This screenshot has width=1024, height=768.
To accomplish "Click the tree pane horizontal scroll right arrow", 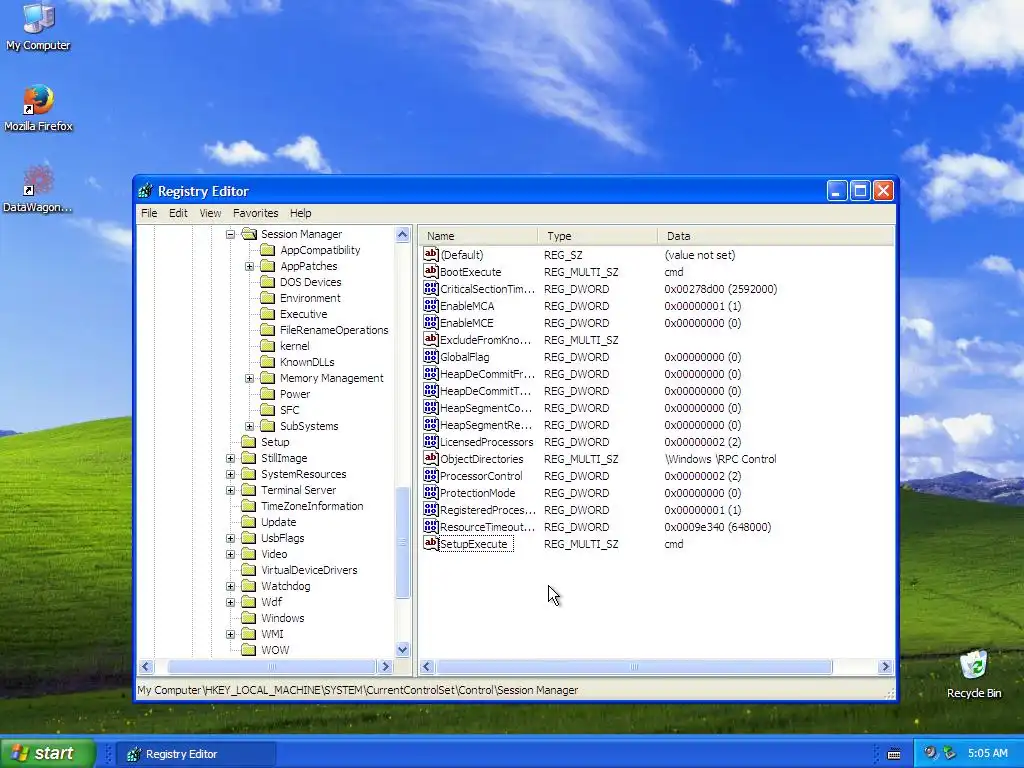I will click(x=385, y=667).
